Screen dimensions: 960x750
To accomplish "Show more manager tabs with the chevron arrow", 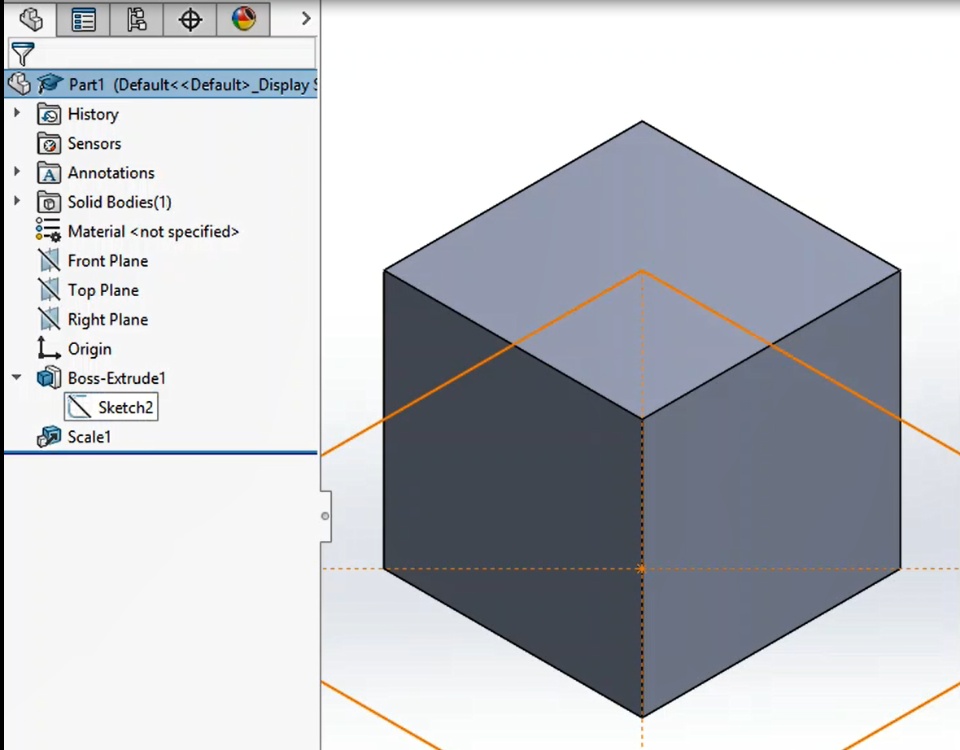I will click(x=306, y=19).
